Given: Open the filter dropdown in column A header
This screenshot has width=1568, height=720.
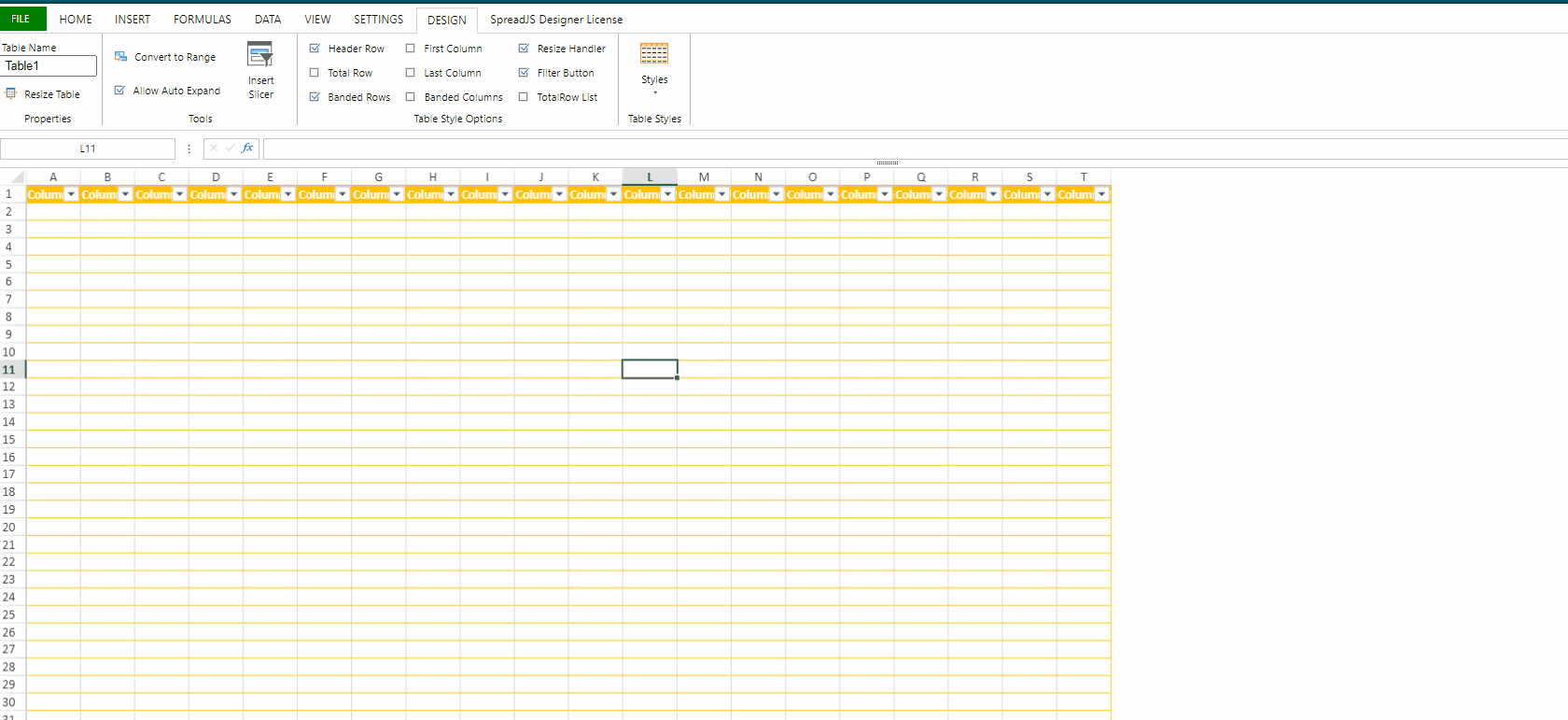Looking at the screenshot, I should [x=71, y=194].
